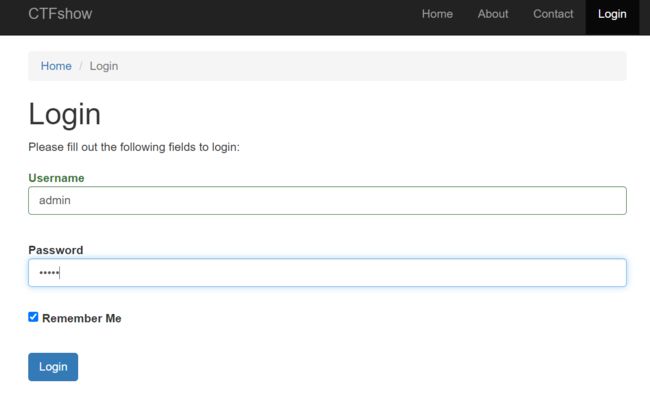Uncheck the Remember Me checkbox
Screen dimensions: 650x405
[33, 317]
